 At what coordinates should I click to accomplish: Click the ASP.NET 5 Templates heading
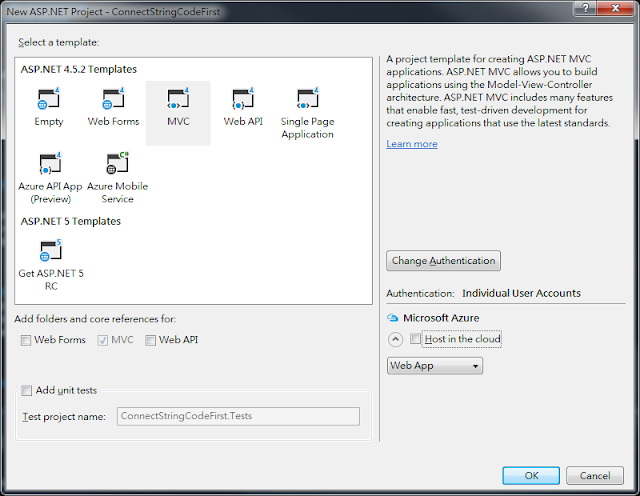[71, 221]
